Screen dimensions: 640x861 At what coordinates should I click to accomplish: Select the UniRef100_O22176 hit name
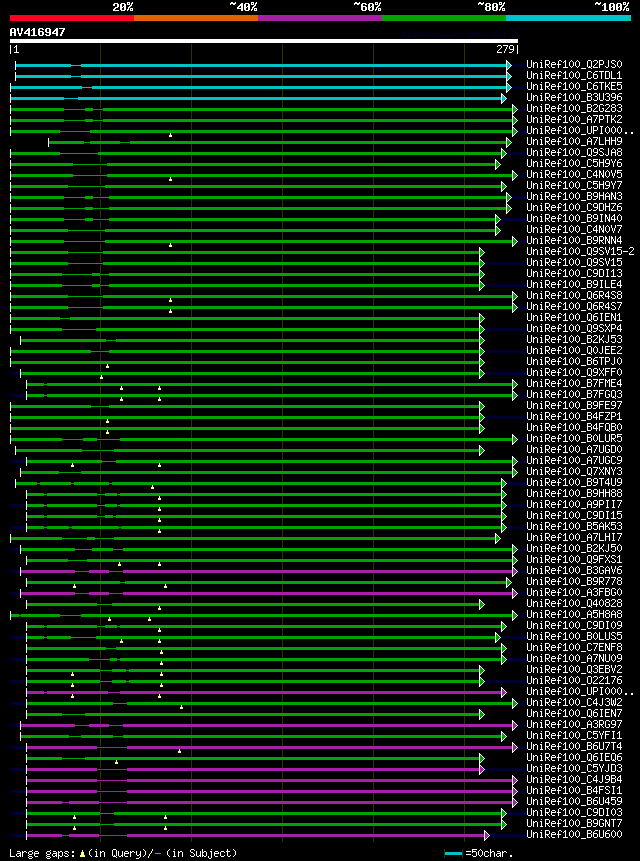574,681
